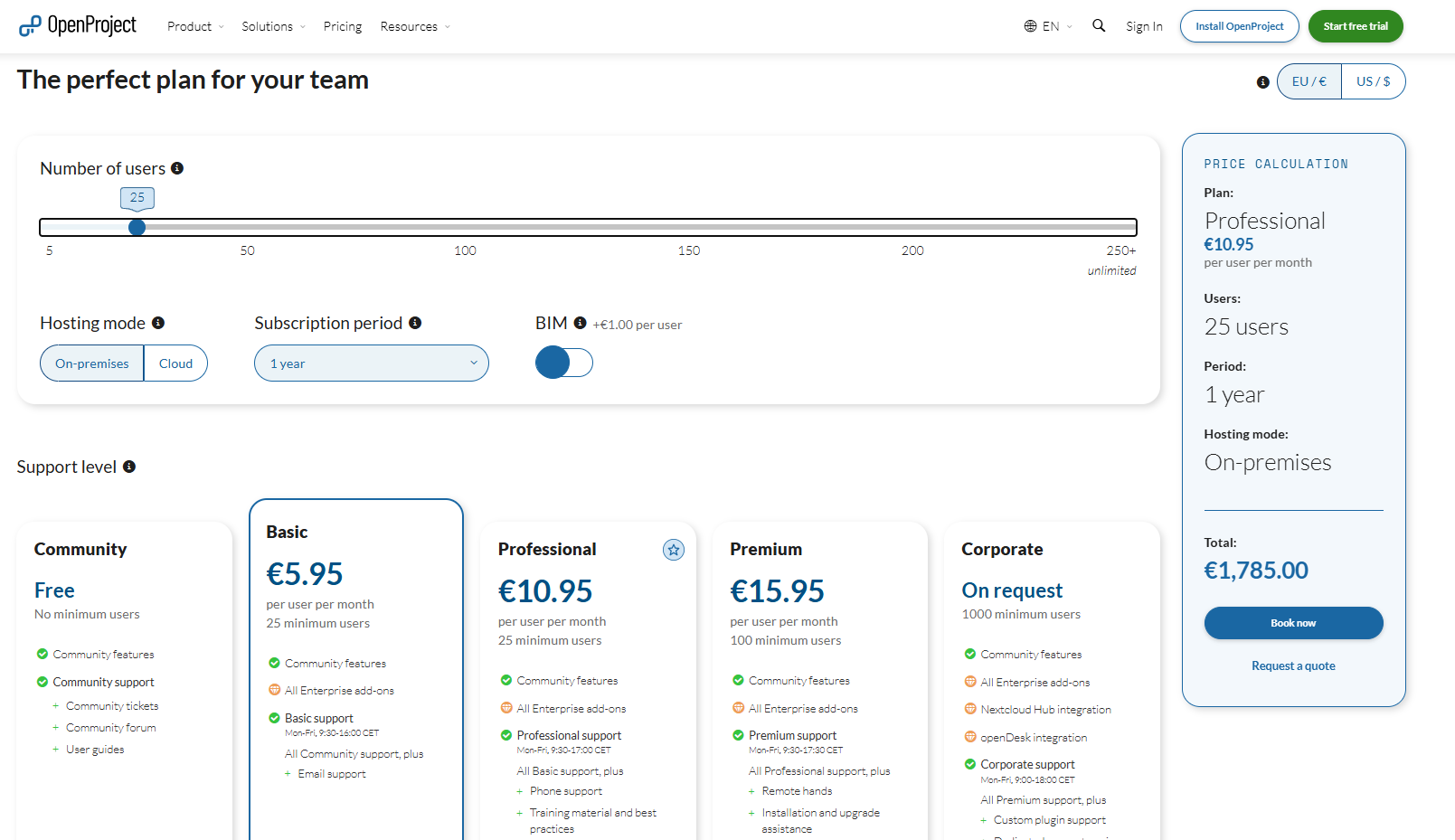Click green check beside Professional support
The image size is (1455, 840).
tap(506, 735)
